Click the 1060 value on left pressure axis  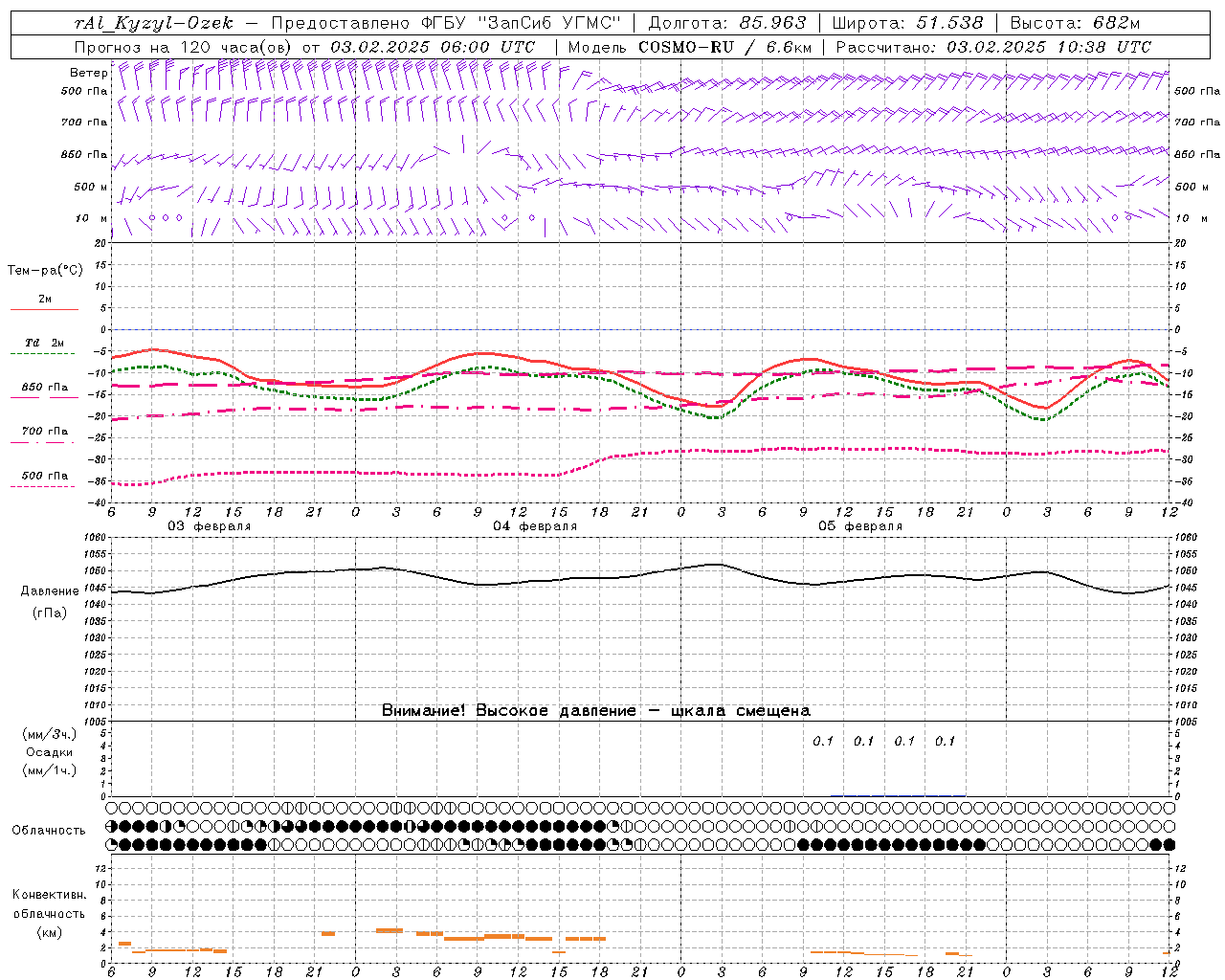click(x=96, y=538)
